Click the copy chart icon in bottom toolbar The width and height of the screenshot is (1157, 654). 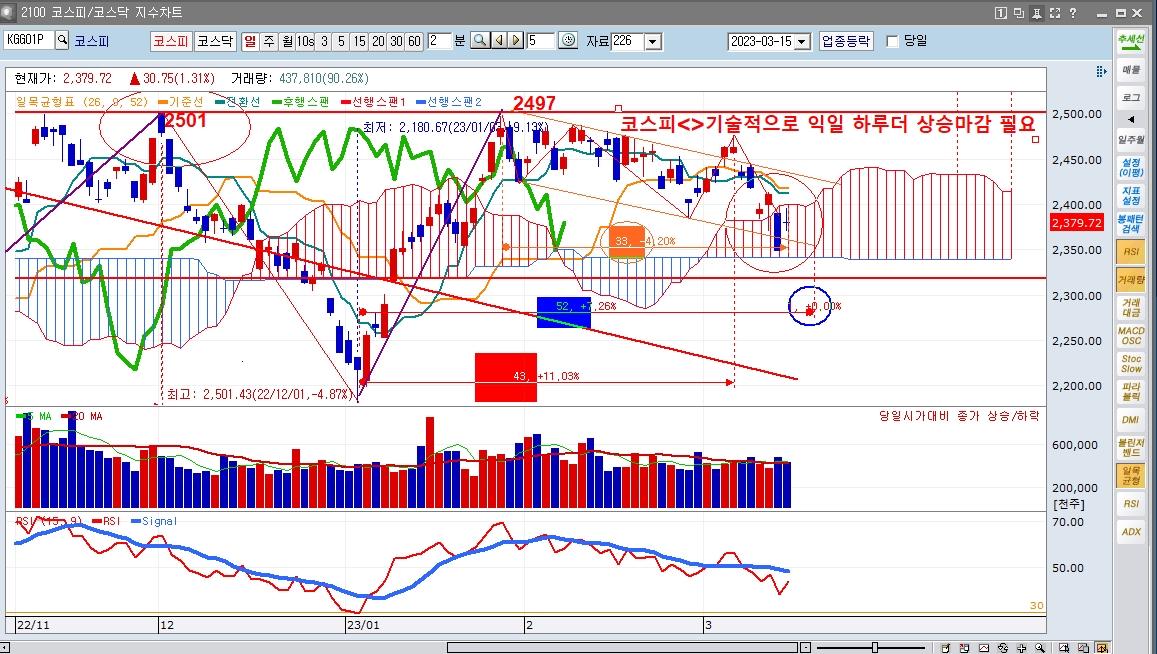pos(1084,648)
